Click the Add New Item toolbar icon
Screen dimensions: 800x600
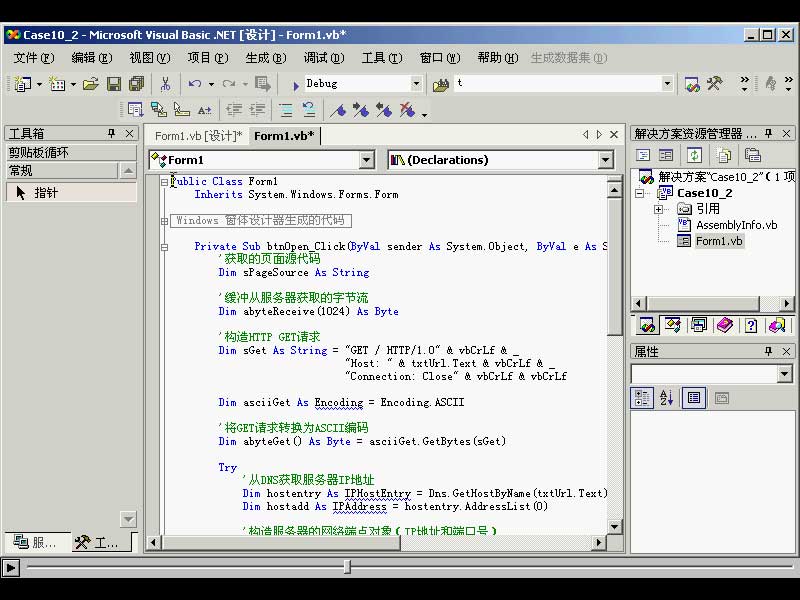(x=57, y=84)
